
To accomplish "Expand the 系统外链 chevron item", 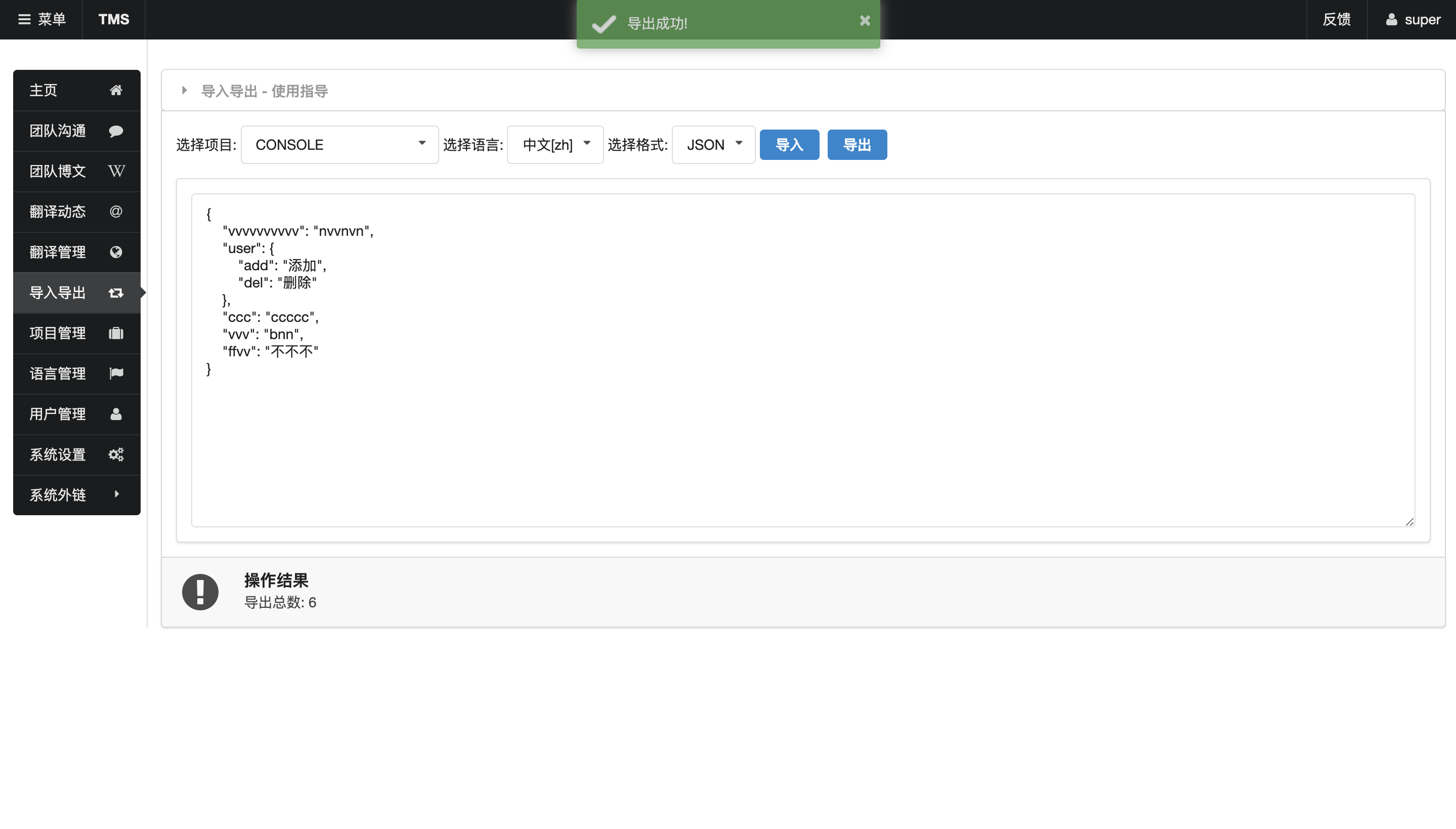I will (x=117, y=494).
